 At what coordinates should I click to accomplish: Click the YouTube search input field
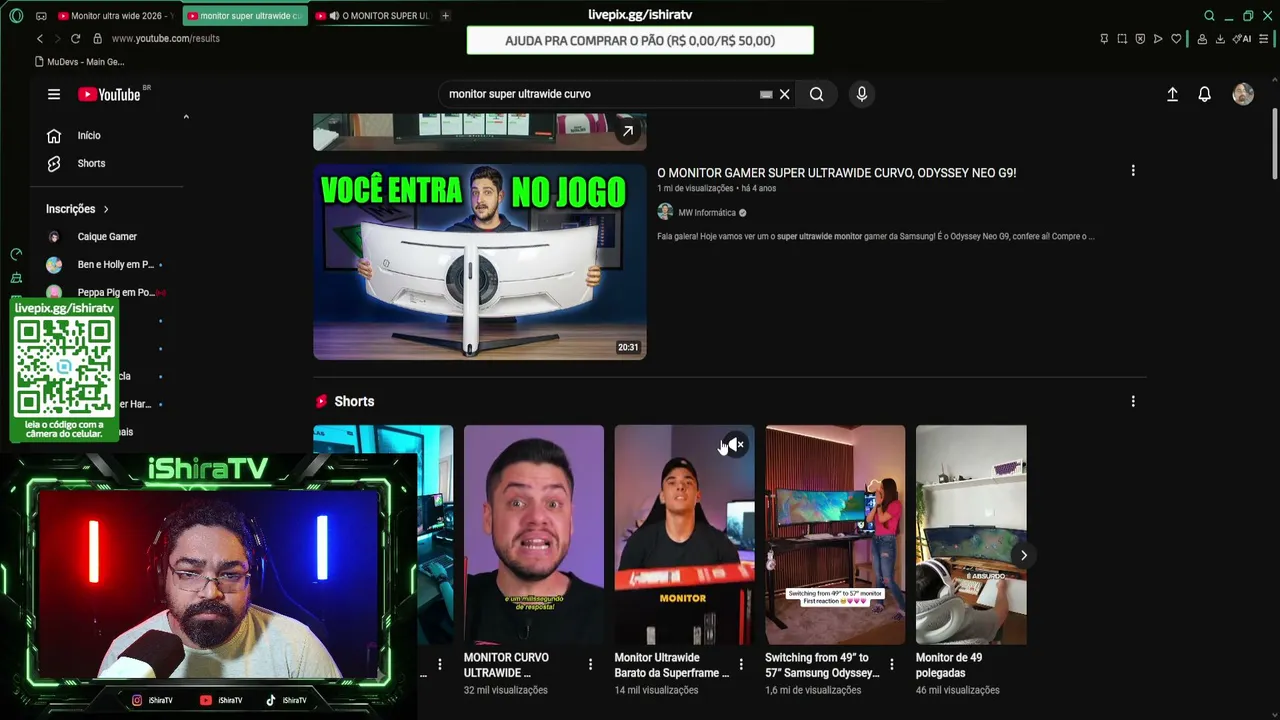point(600,94)
